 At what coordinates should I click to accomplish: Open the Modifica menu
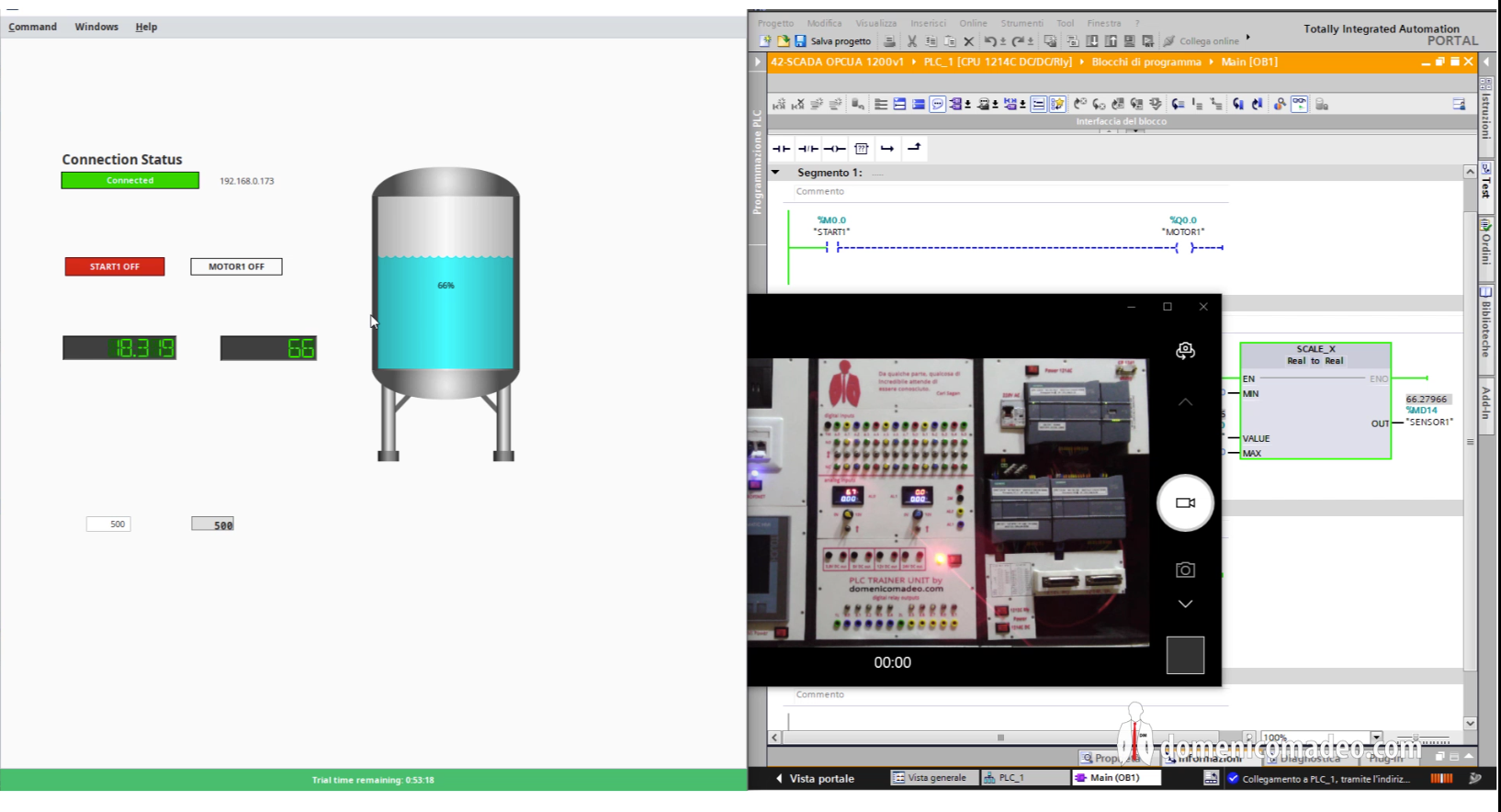824,23
